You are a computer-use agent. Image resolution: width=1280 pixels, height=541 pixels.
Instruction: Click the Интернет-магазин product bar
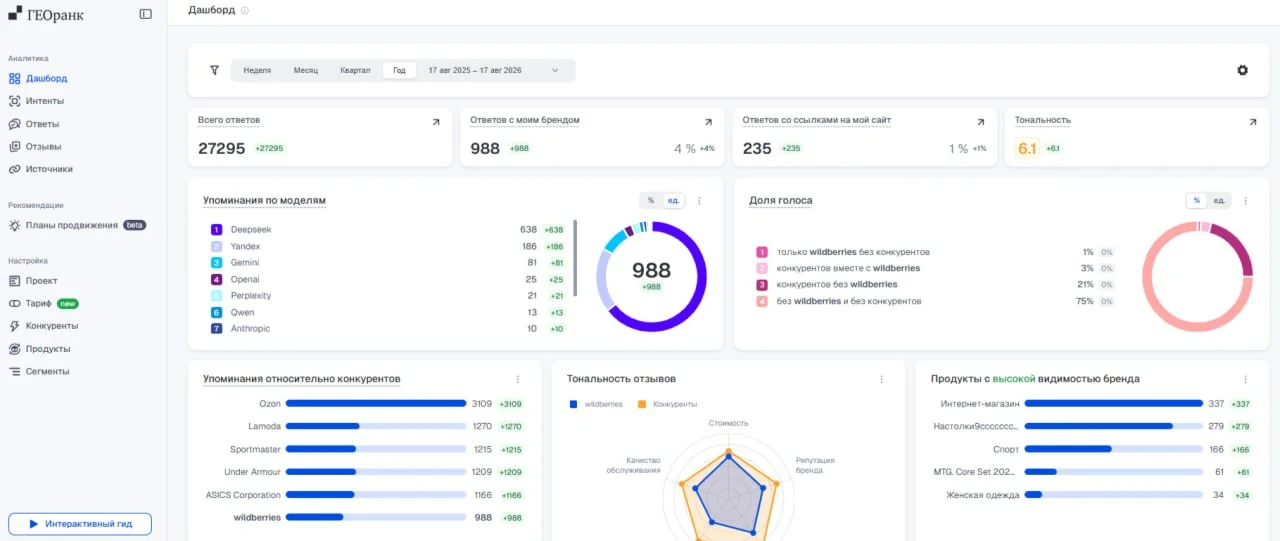coord(1114,404)
